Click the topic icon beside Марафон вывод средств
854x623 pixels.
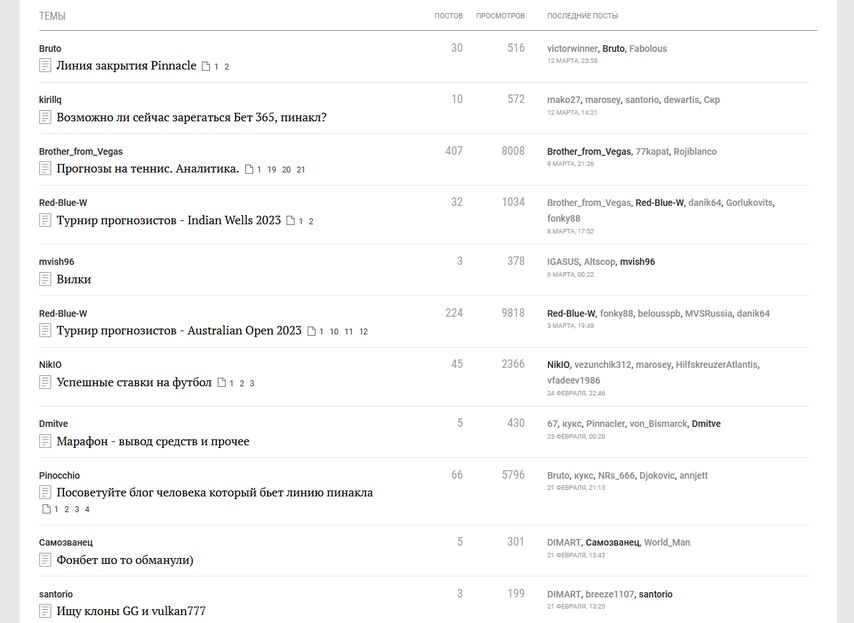pos(45,442)
